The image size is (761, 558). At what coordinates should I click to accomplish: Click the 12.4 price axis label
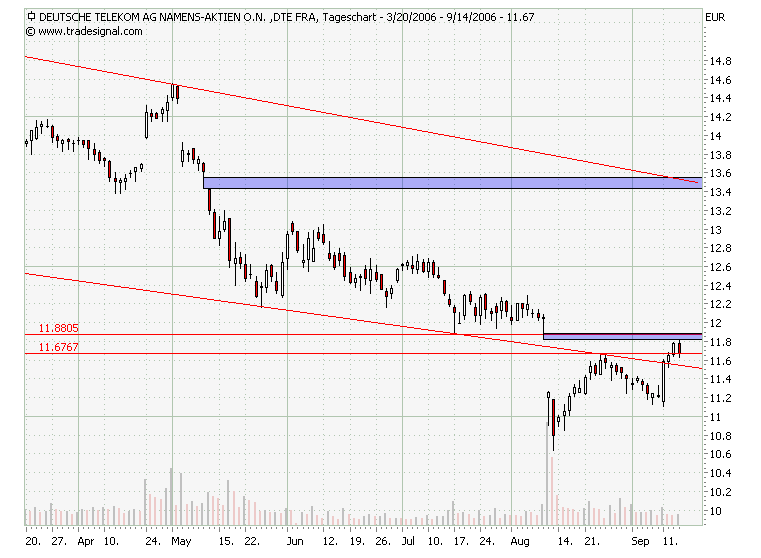click(x=720, y=286)
